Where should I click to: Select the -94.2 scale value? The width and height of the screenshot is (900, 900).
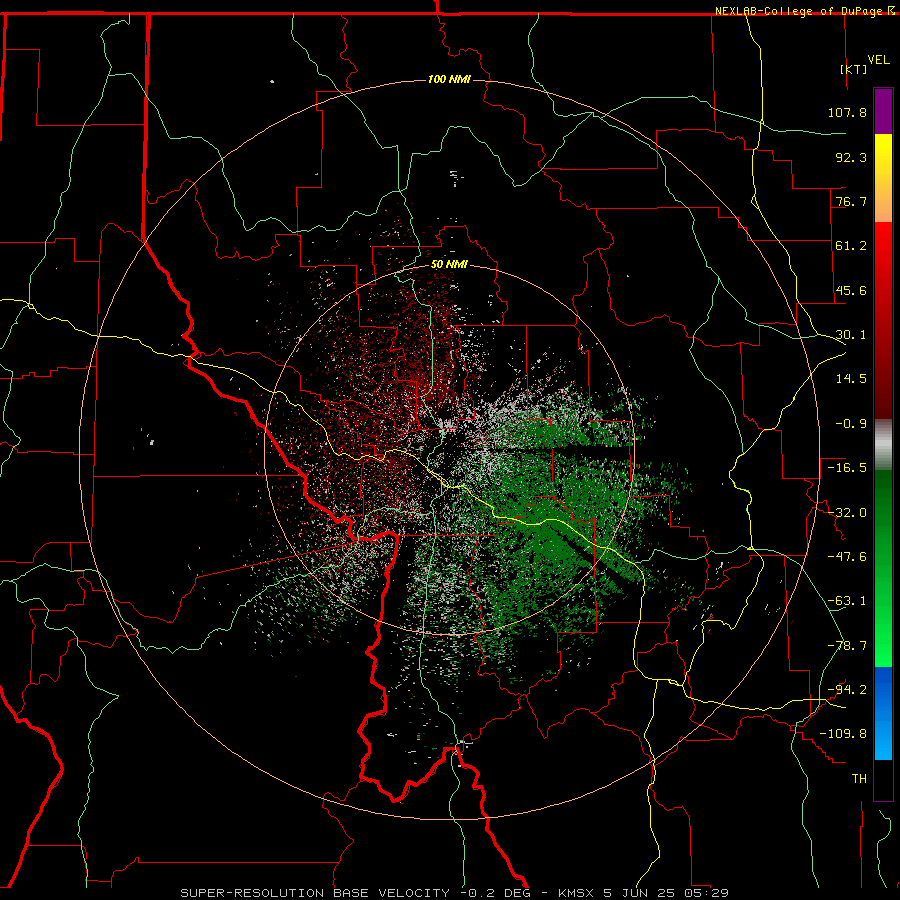pos(847,690)
